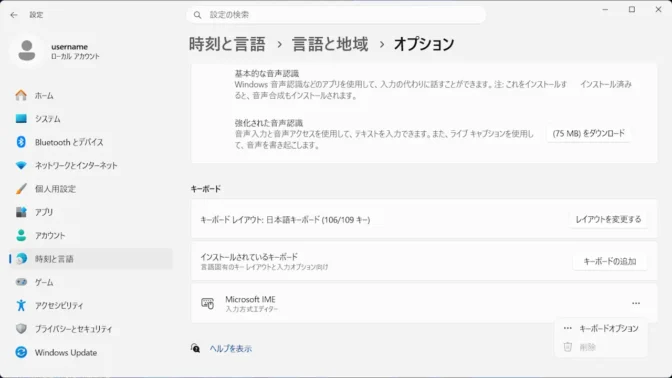Viewport: 672px width, 378px height.
Task: Focus the 設定の検索 search field
Action: 336,15
